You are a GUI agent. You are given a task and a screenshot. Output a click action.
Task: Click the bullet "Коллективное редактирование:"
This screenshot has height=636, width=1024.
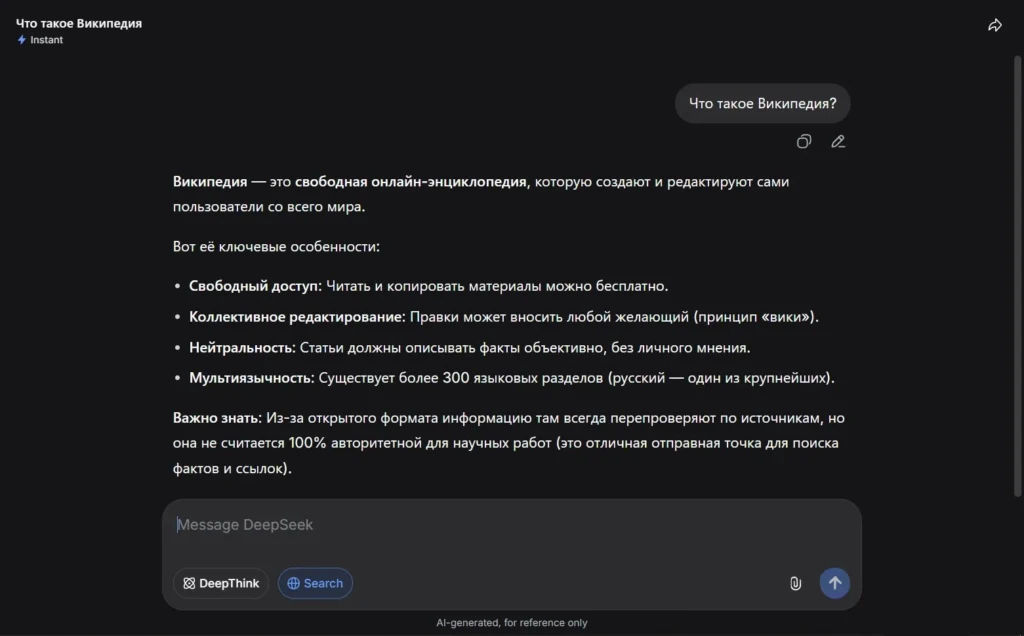[297, 317]
